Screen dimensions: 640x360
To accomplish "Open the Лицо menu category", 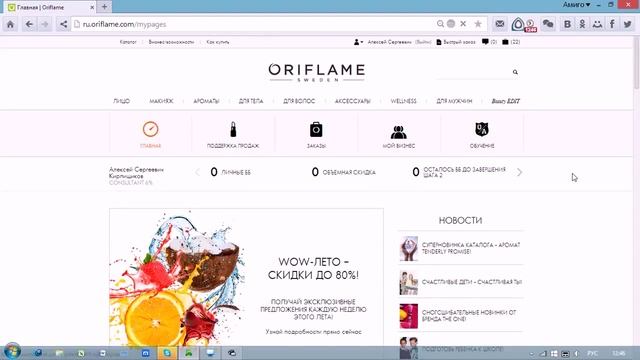I will pyautogui.click(x=122, y=101).
